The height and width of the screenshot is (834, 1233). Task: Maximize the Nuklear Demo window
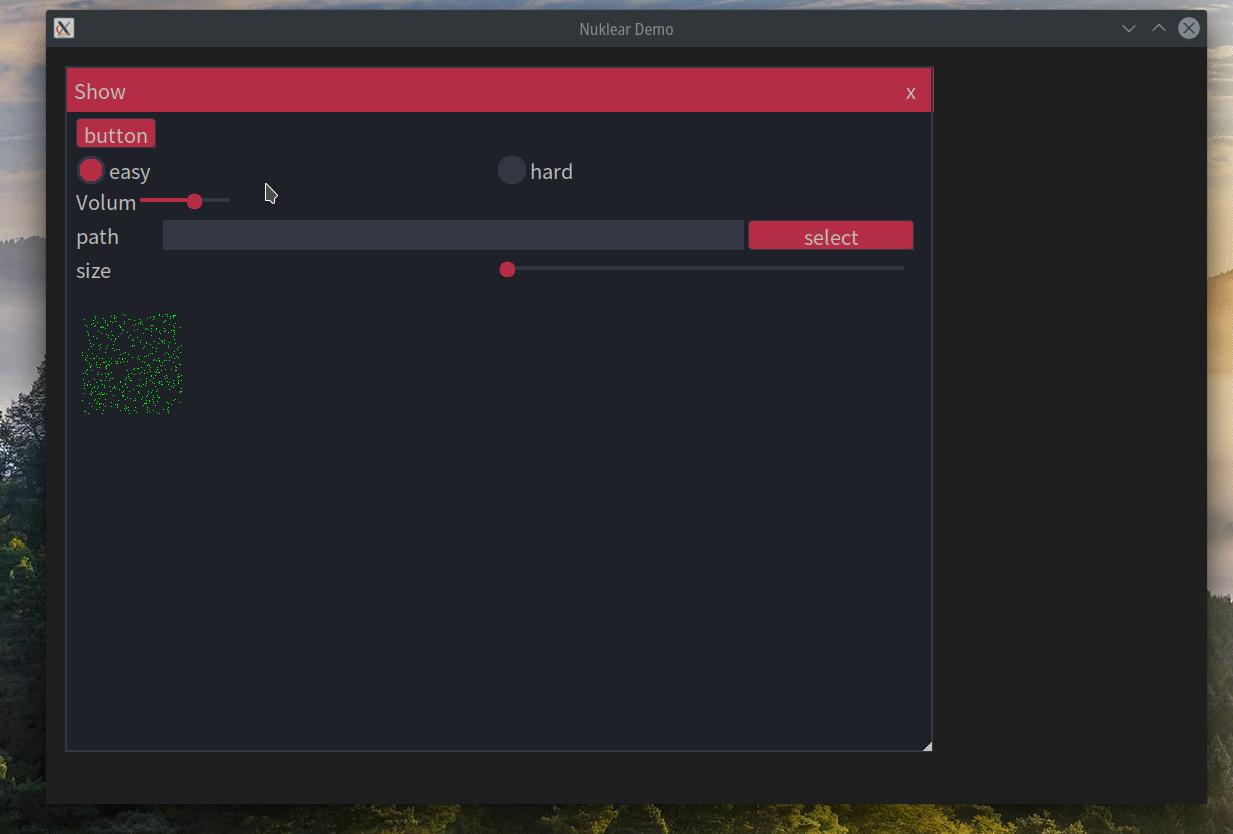(x=1159, y=28)
